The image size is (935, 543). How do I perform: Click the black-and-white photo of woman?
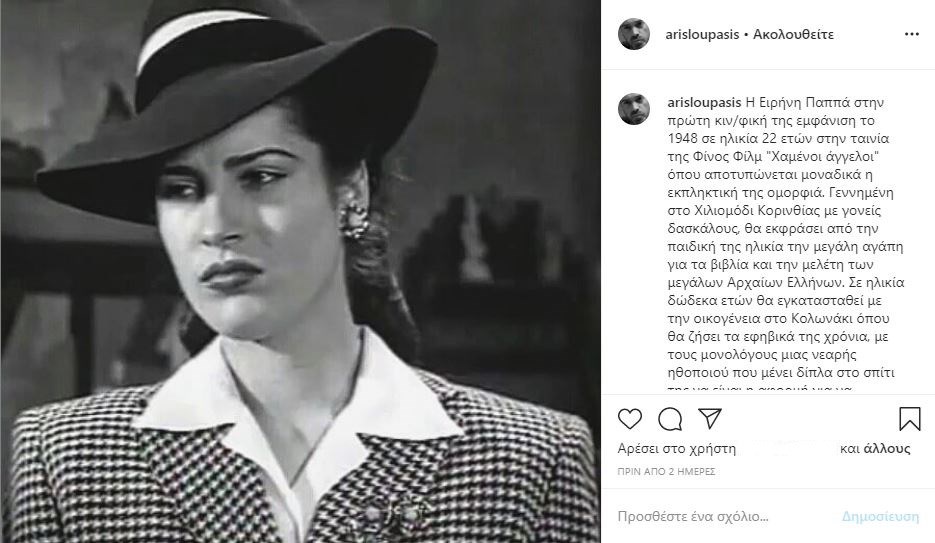click(x=301, y=271)
